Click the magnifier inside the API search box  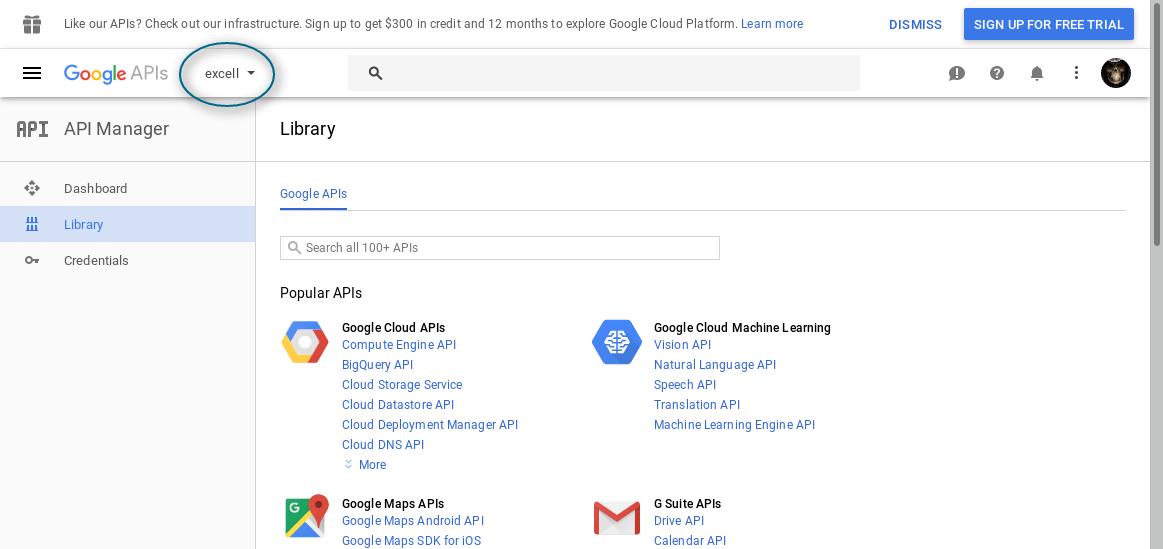click(x=294, y=248)
